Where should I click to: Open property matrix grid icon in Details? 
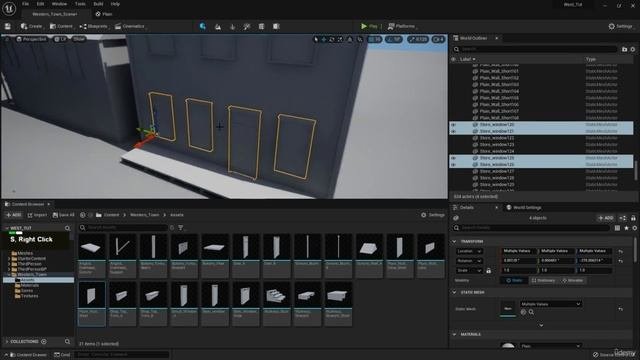coord(618,228)
